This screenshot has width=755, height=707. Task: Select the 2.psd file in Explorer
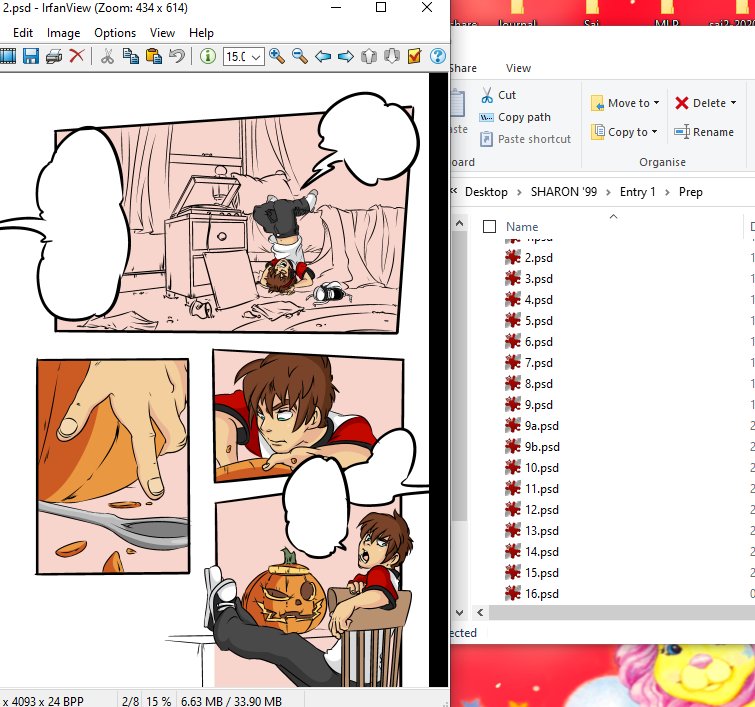[529, 258]
